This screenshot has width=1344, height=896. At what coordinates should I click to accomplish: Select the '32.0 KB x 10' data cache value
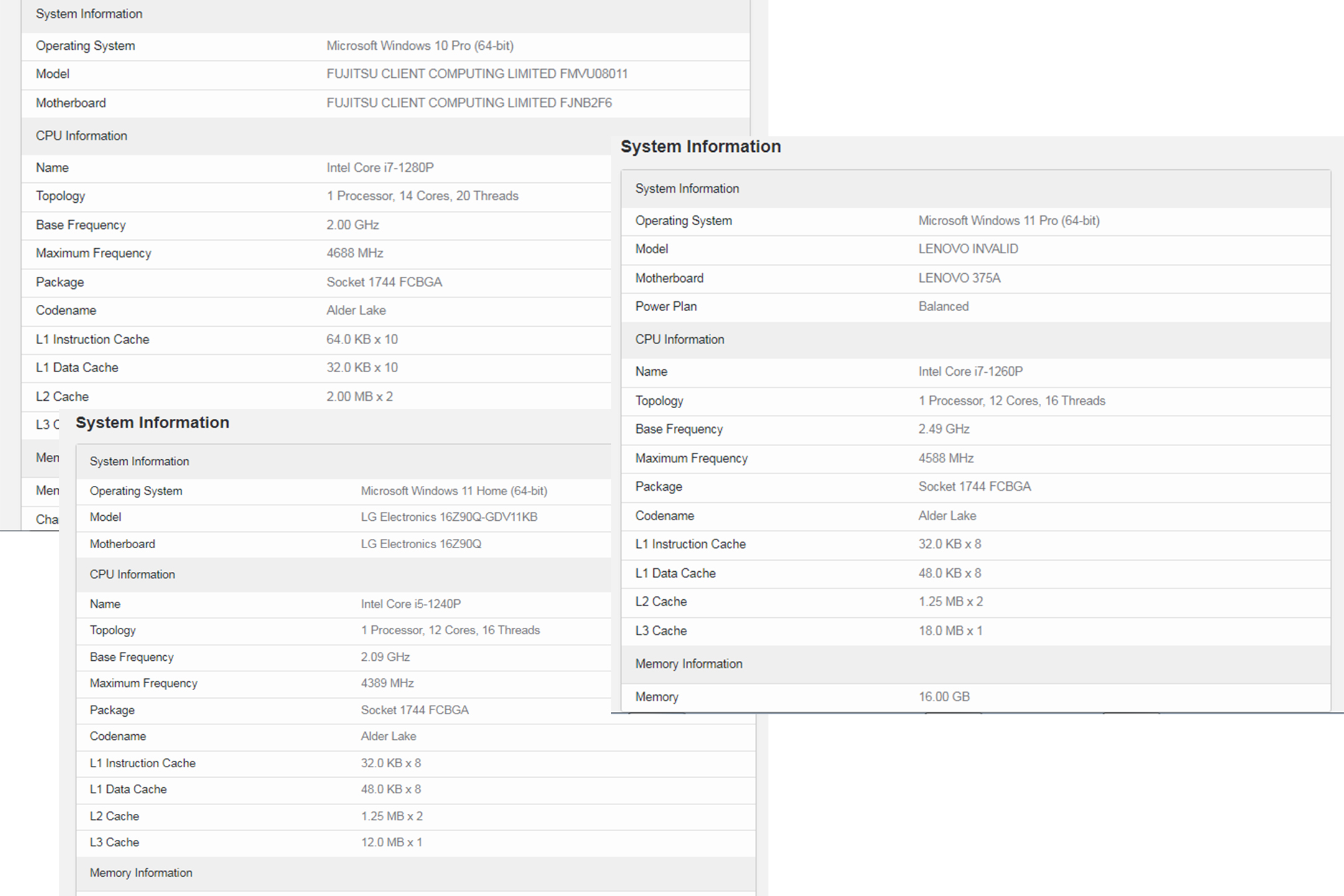[362, 368]
